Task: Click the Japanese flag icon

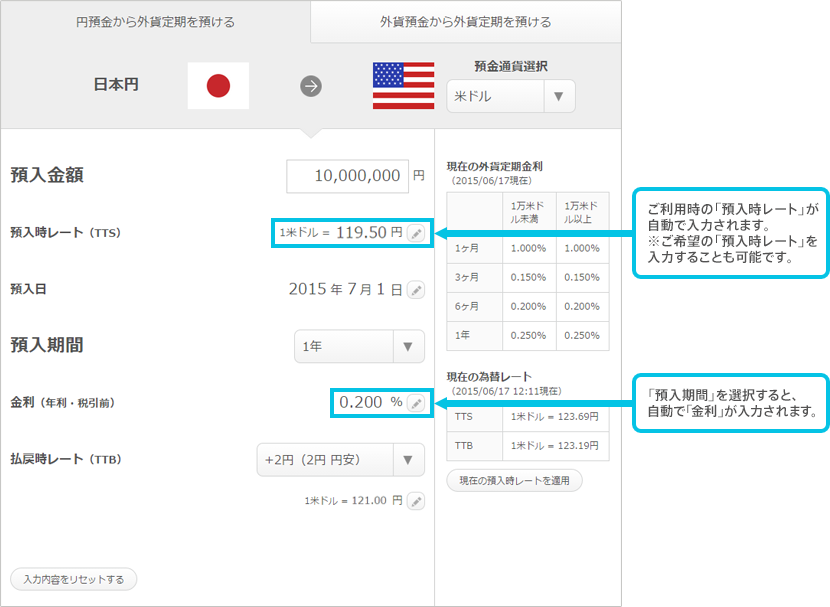Action: (x=218, y=86)
